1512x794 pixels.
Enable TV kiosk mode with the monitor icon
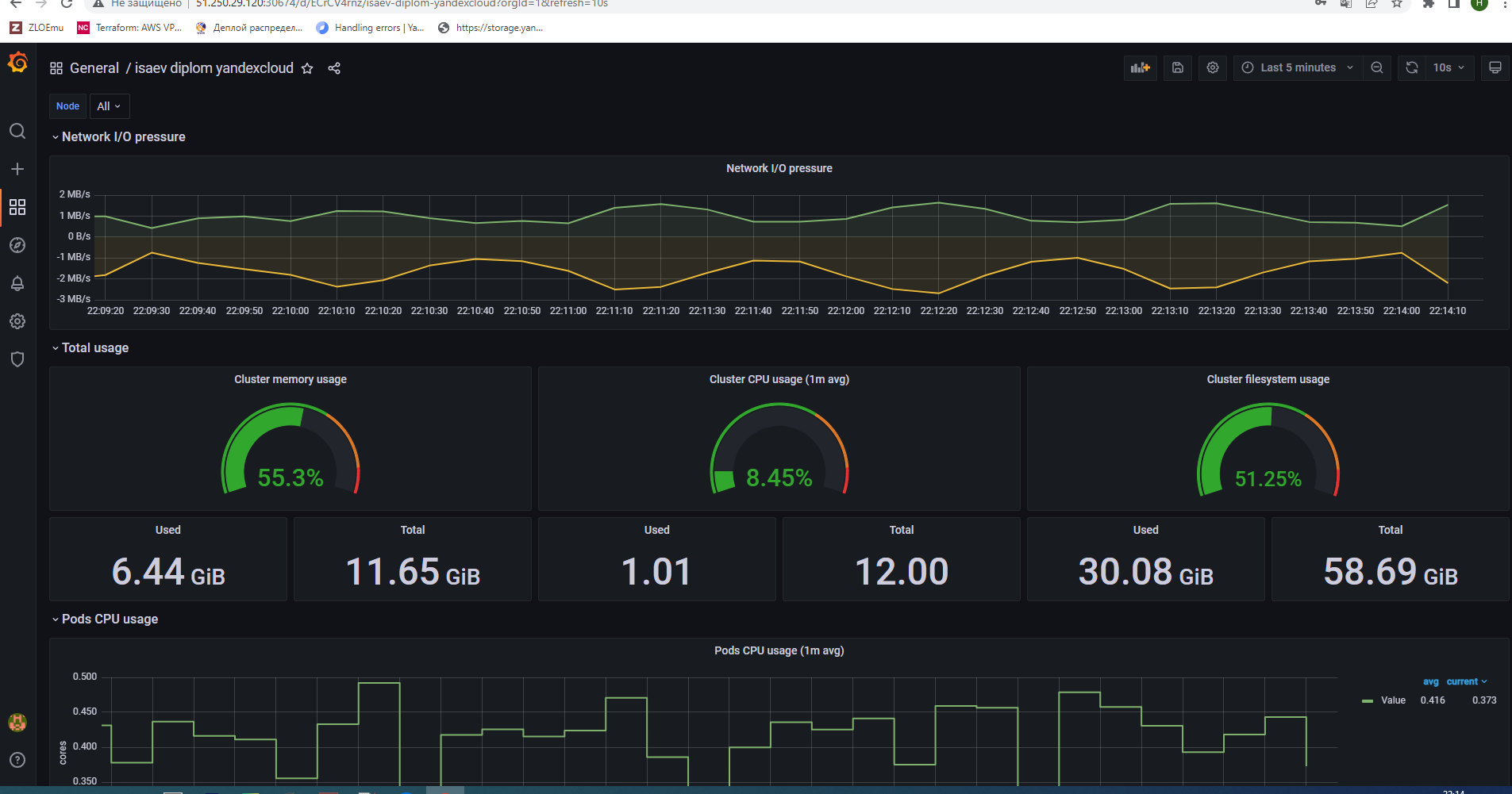click(1495, 67)
